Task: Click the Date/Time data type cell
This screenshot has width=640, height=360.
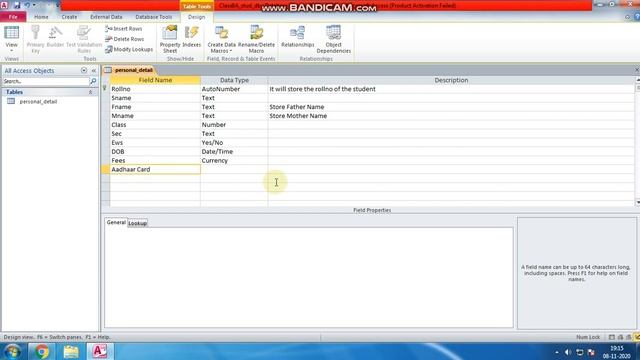Action: point(234,151)
